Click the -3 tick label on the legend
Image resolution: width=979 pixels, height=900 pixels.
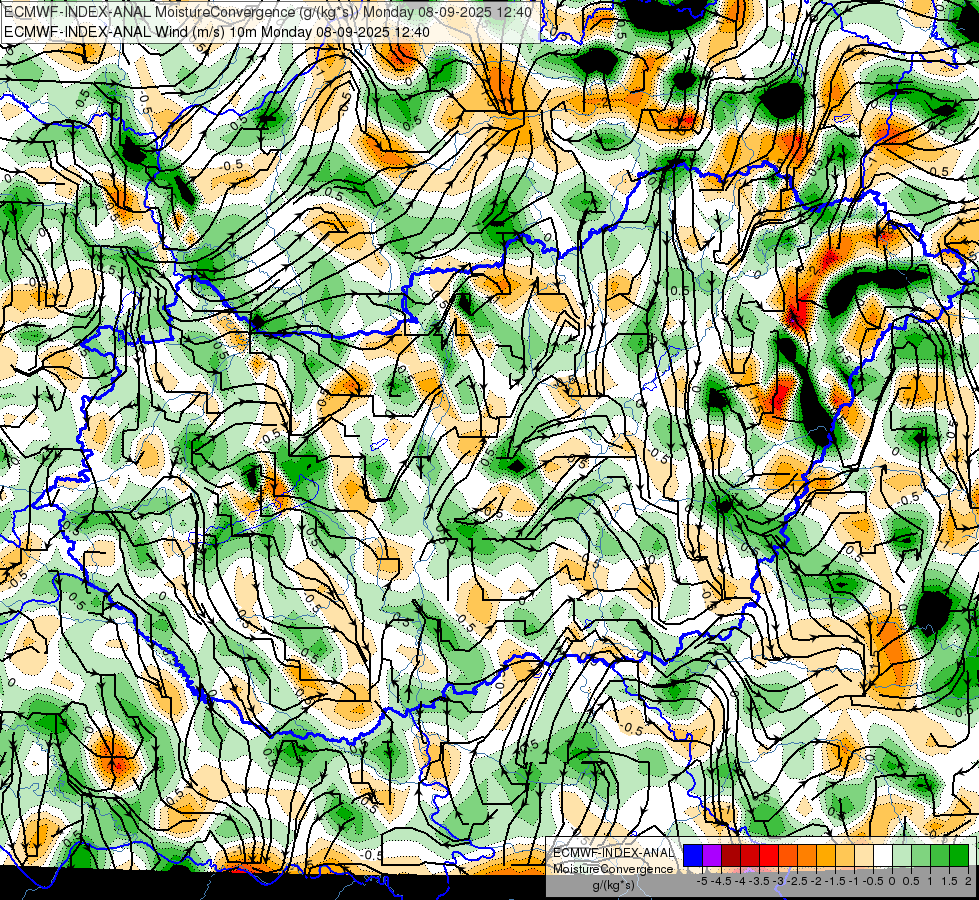click(778, 881)
